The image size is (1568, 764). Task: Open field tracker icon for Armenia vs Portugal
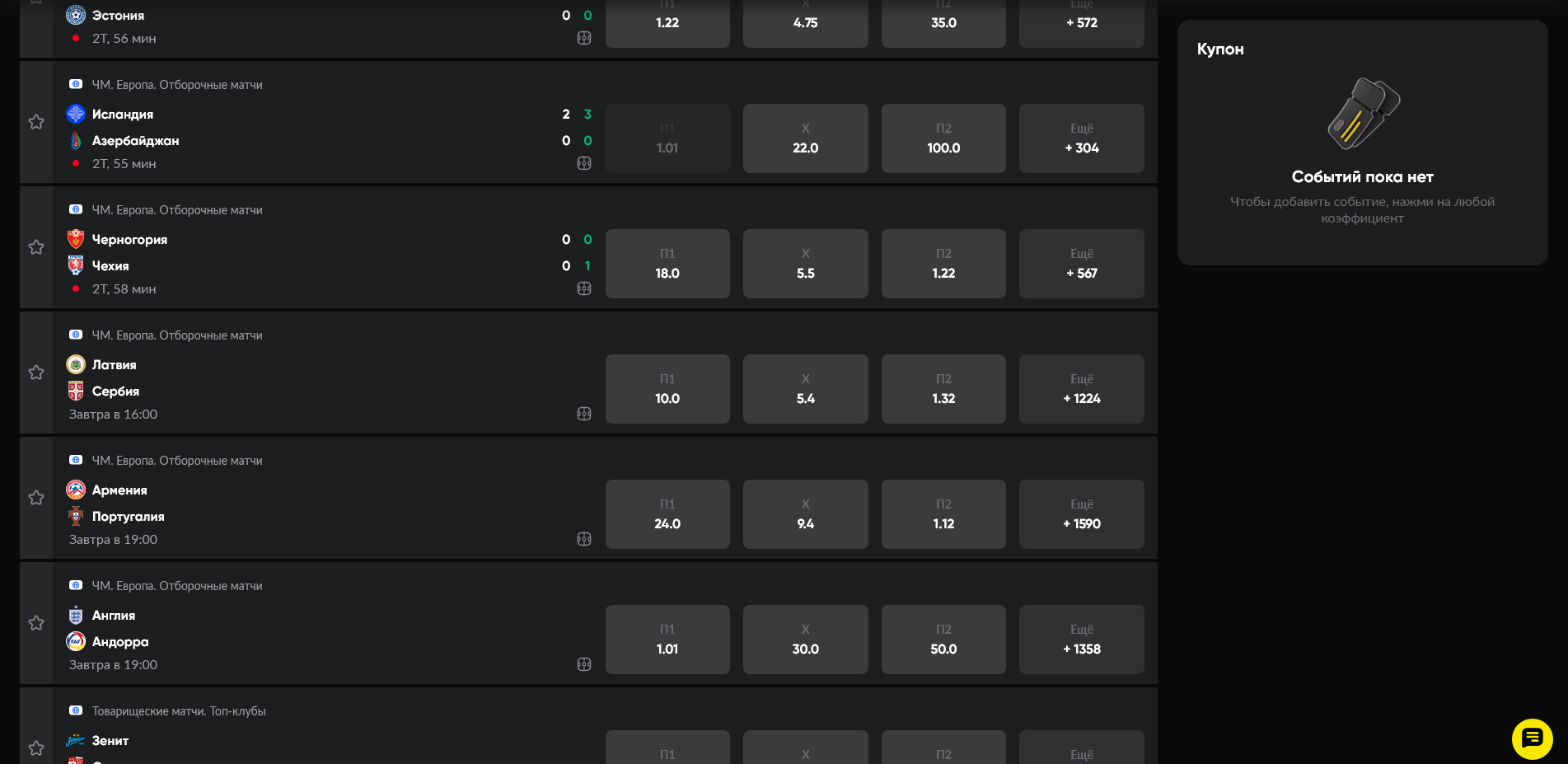pyautogui.click(x=584, y=539)
